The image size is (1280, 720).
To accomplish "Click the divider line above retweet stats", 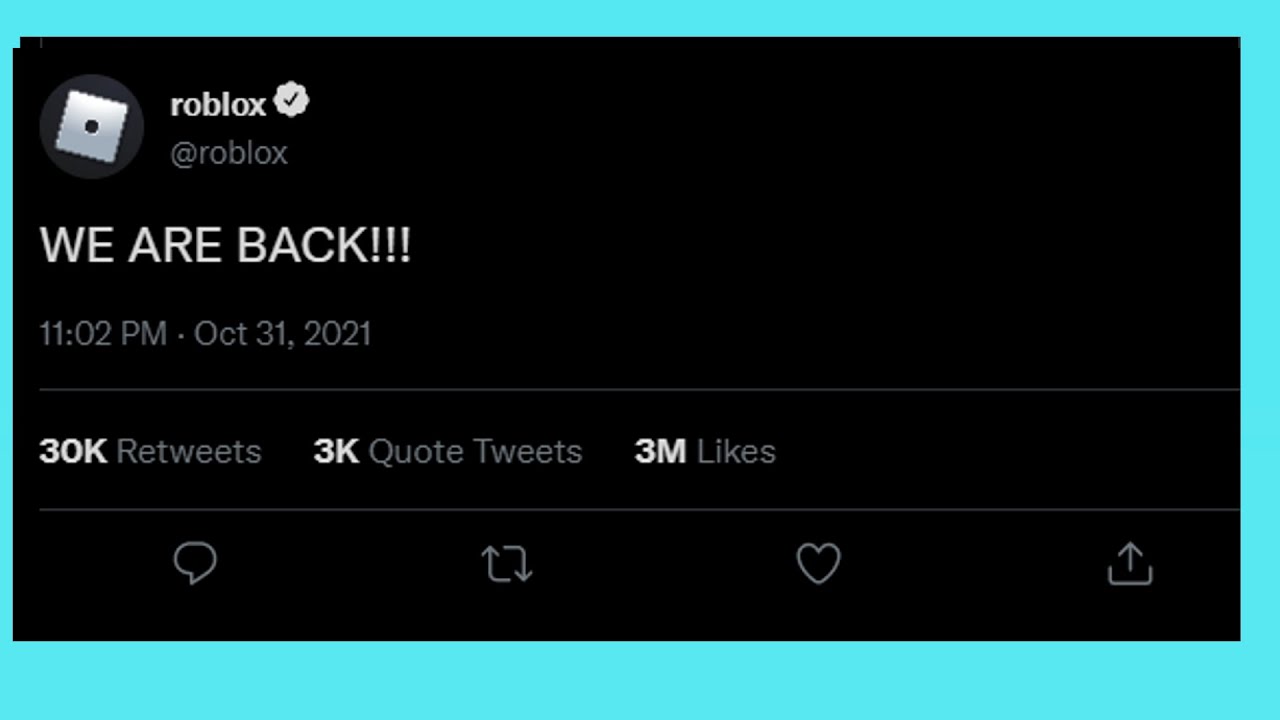I will pyautogui.click(x=640, y=389).
